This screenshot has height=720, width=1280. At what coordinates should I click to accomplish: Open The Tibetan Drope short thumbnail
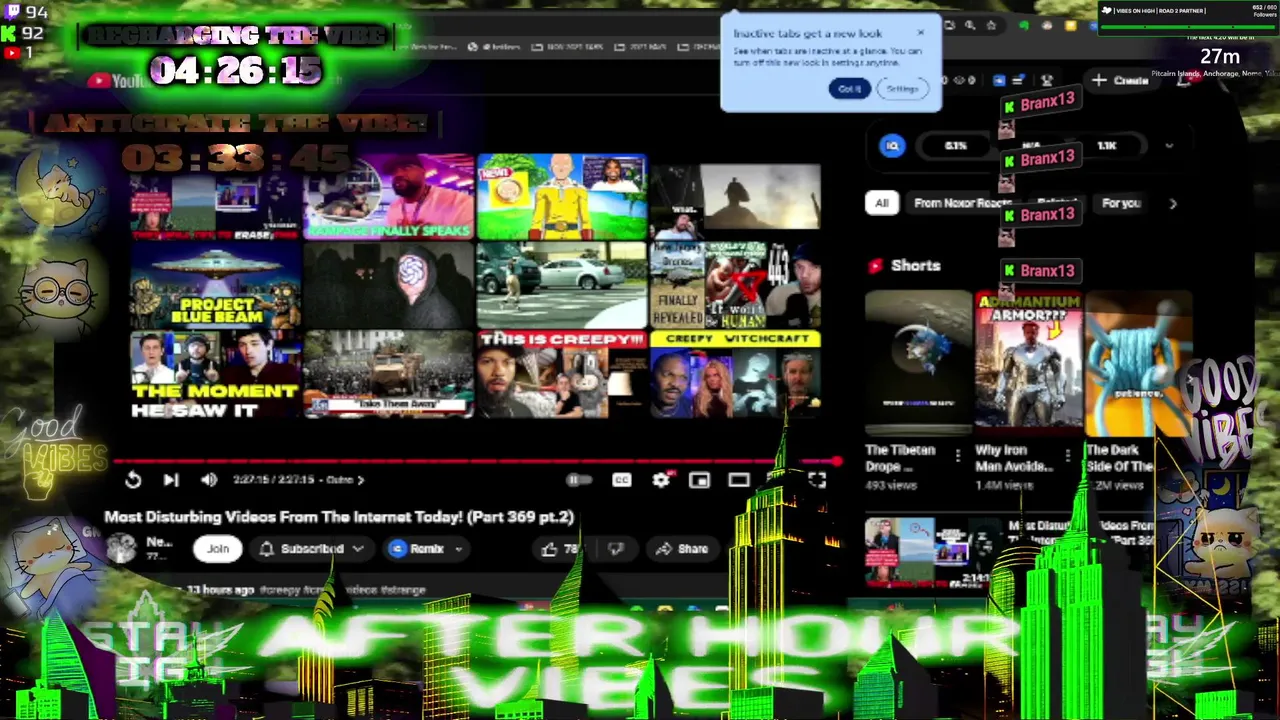pos(918,364)
